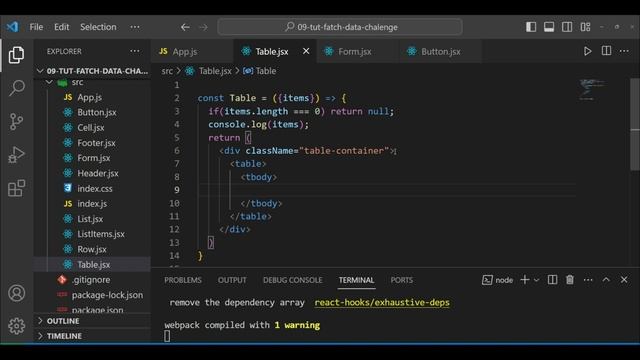This screenshot has width=640, height=360.
Task: Switch to the Ports panel tab
Action: pyautogui.click(x=402, y=280)
